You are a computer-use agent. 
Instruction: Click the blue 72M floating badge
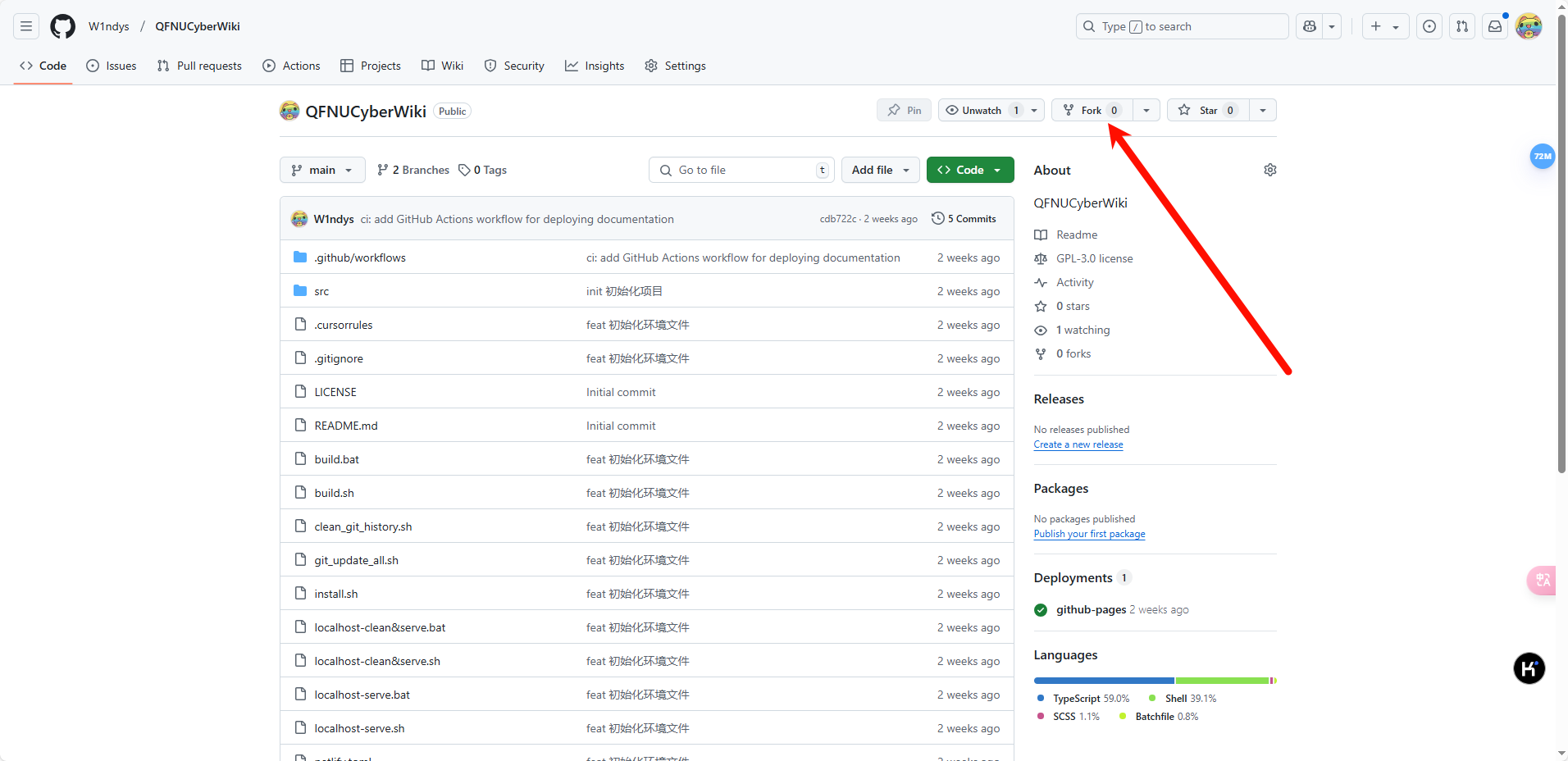click(x=1543, y=156)
